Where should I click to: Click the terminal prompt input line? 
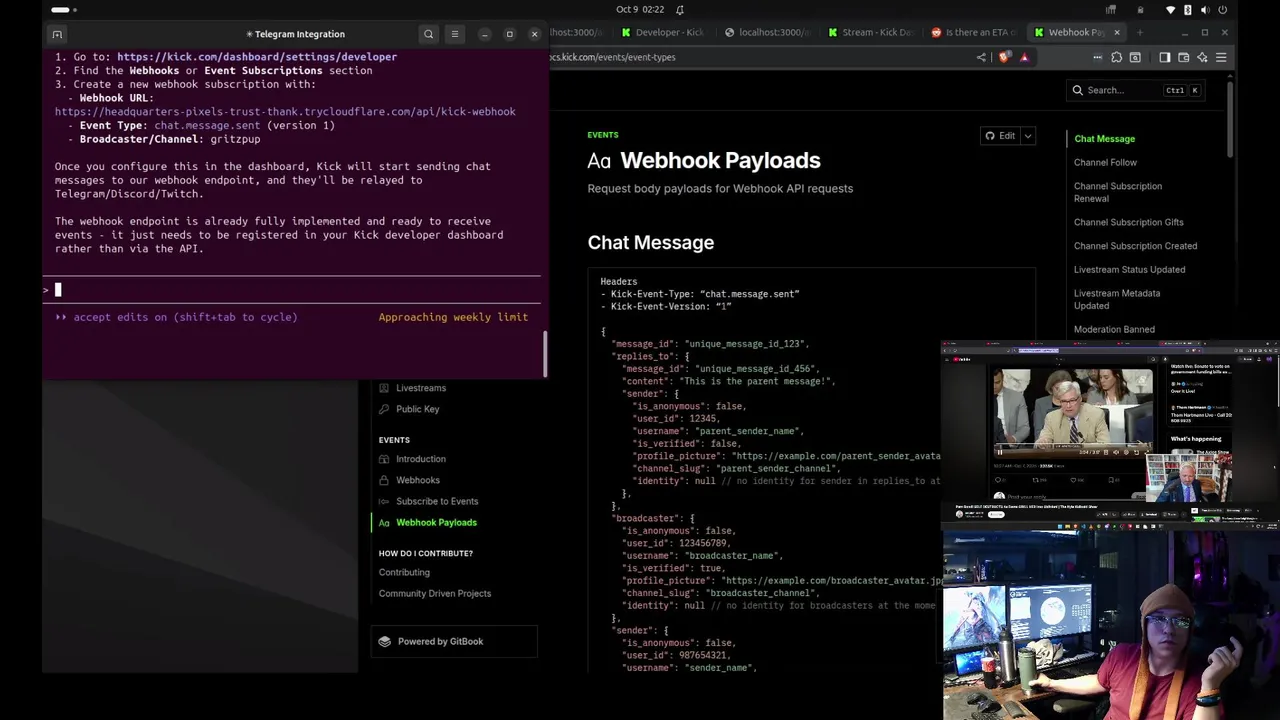292,290
